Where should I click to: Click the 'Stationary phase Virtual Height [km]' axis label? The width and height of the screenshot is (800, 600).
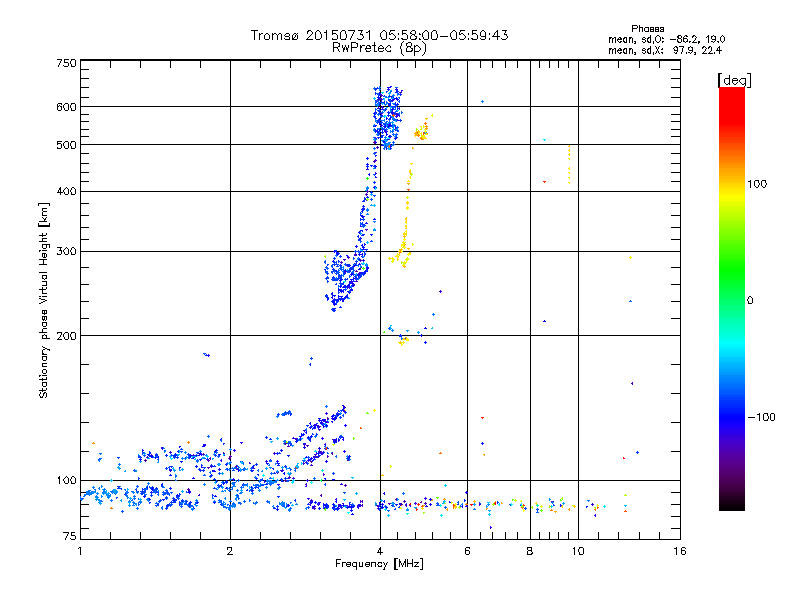(x=44, y=301)
